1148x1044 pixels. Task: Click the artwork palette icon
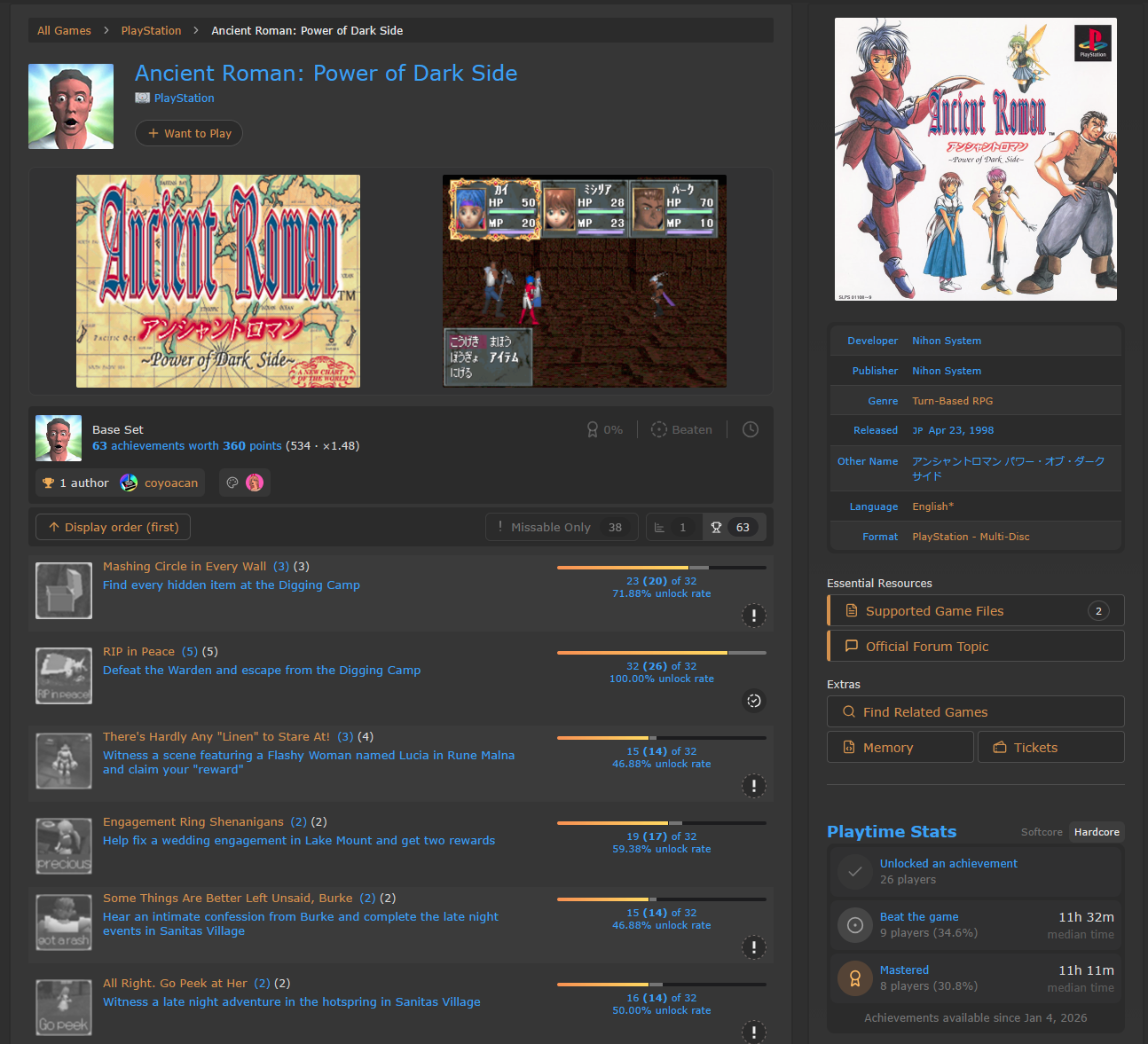(232, 483)
